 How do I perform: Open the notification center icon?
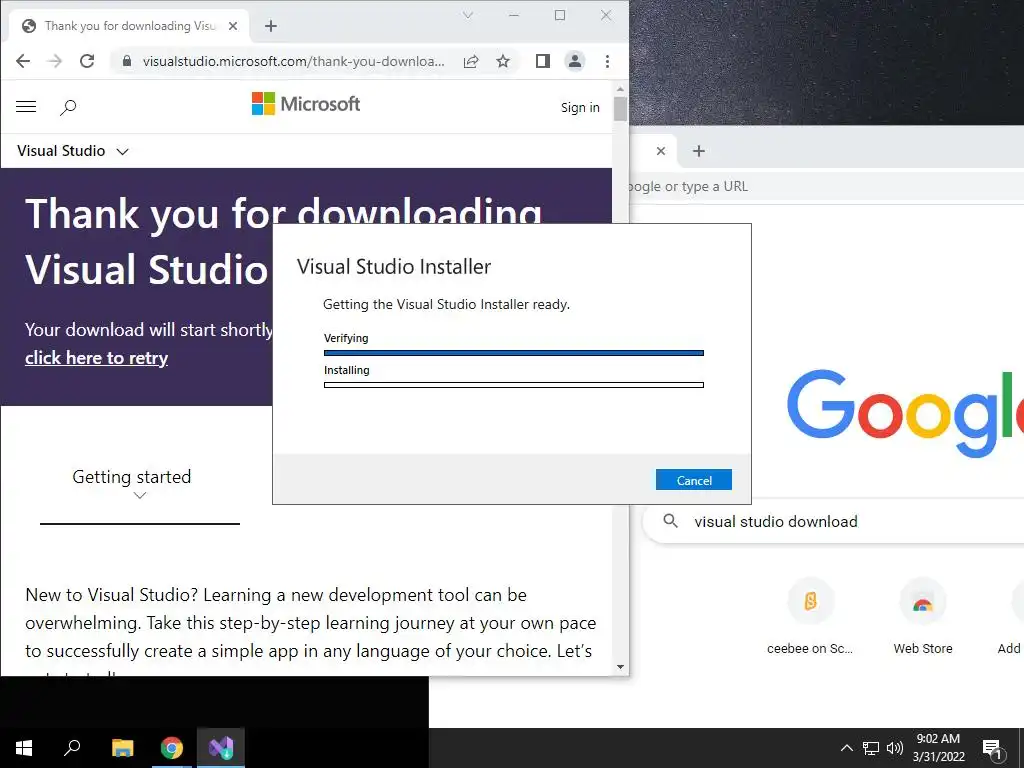coord(992,748)
